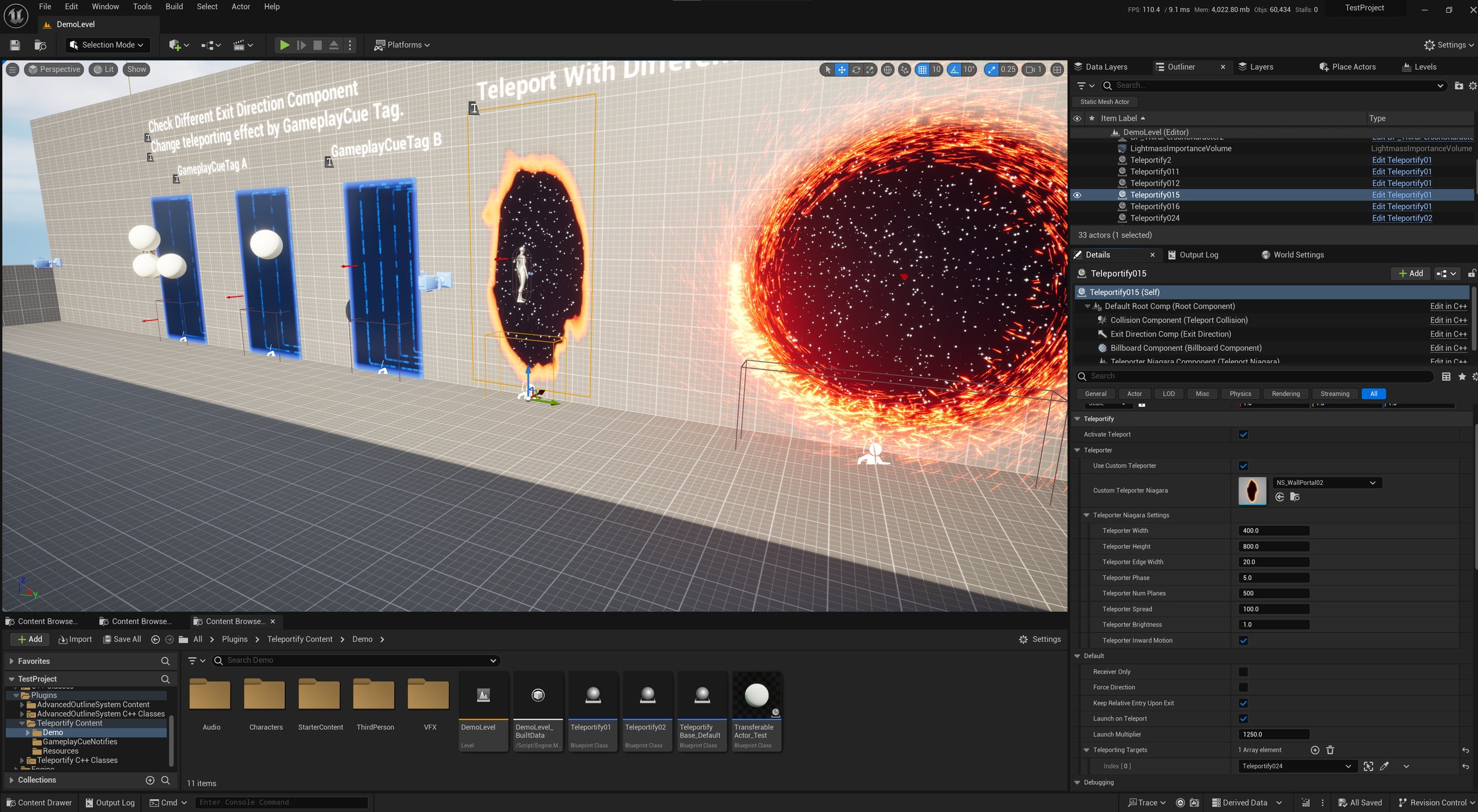
Task: Click Edit Teleportify02 link for Teleportify024
Action: click(1402, 218)
